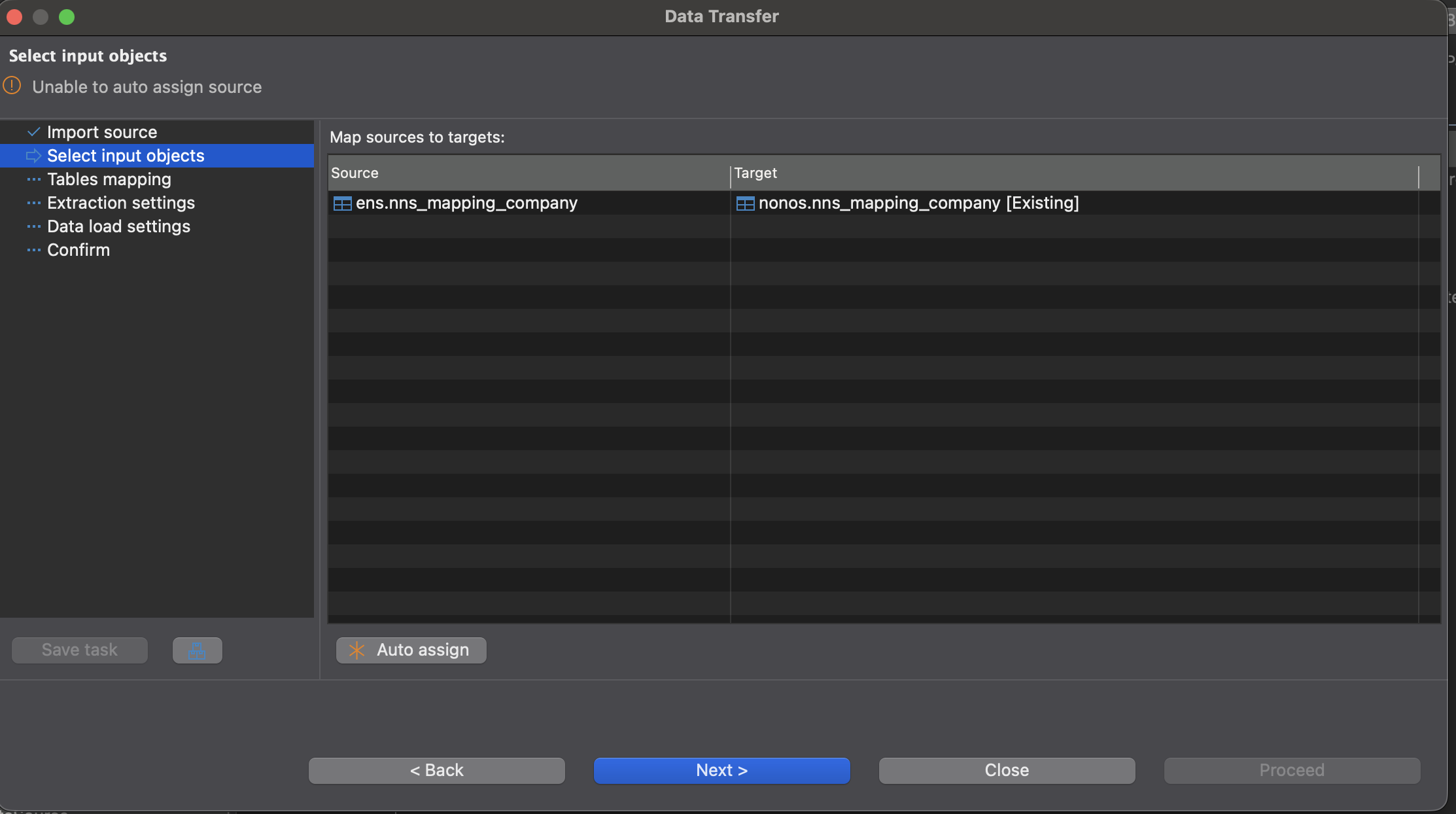Image resolution: width=1456 pixels, height=814 pixels.
Task: Select the Confirm wizard step
Action: coord(78,250)
